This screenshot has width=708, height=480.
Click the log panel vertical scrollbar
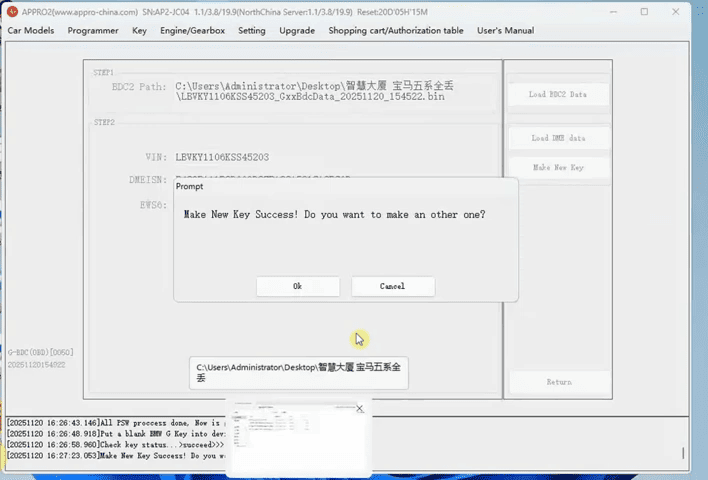point(685,440)
